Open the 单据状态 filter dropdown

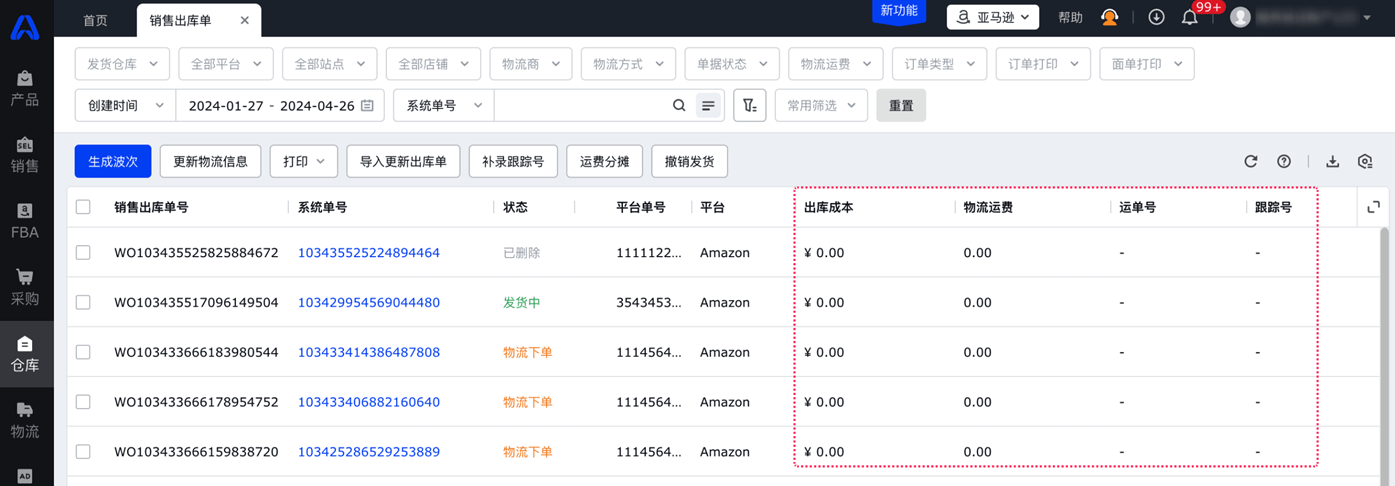point(732,64)
